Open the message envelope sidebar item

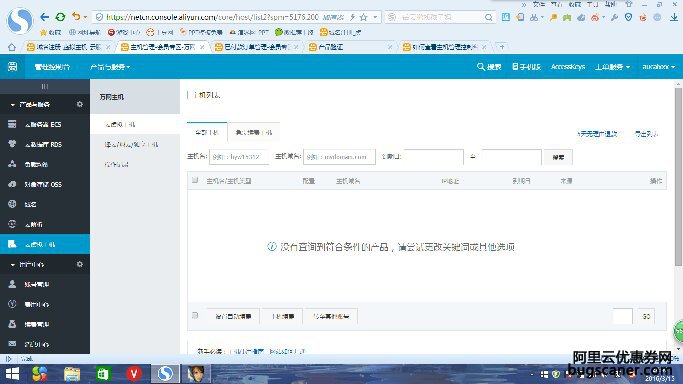45,344
